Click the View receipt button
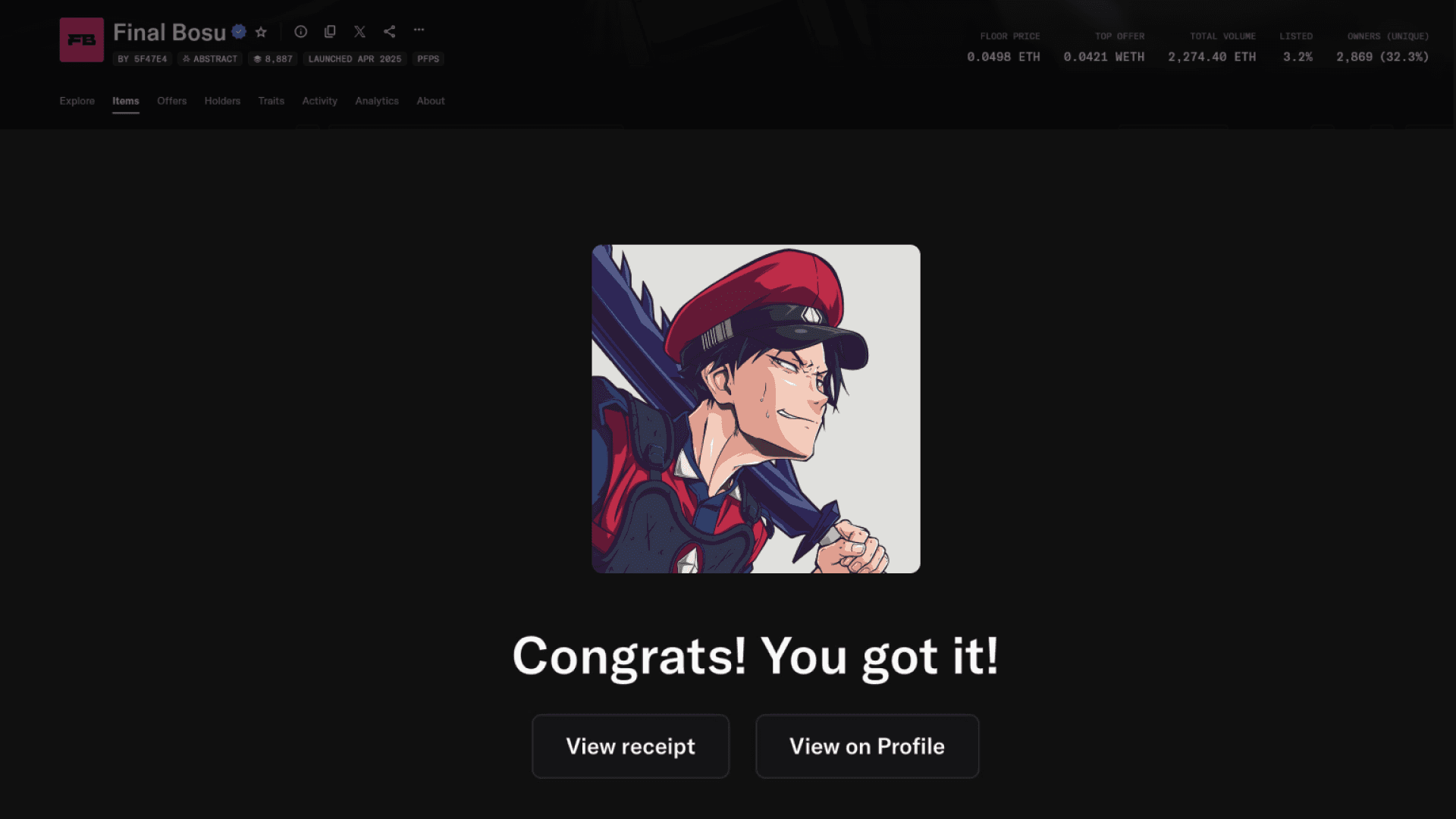 point(631,746)
